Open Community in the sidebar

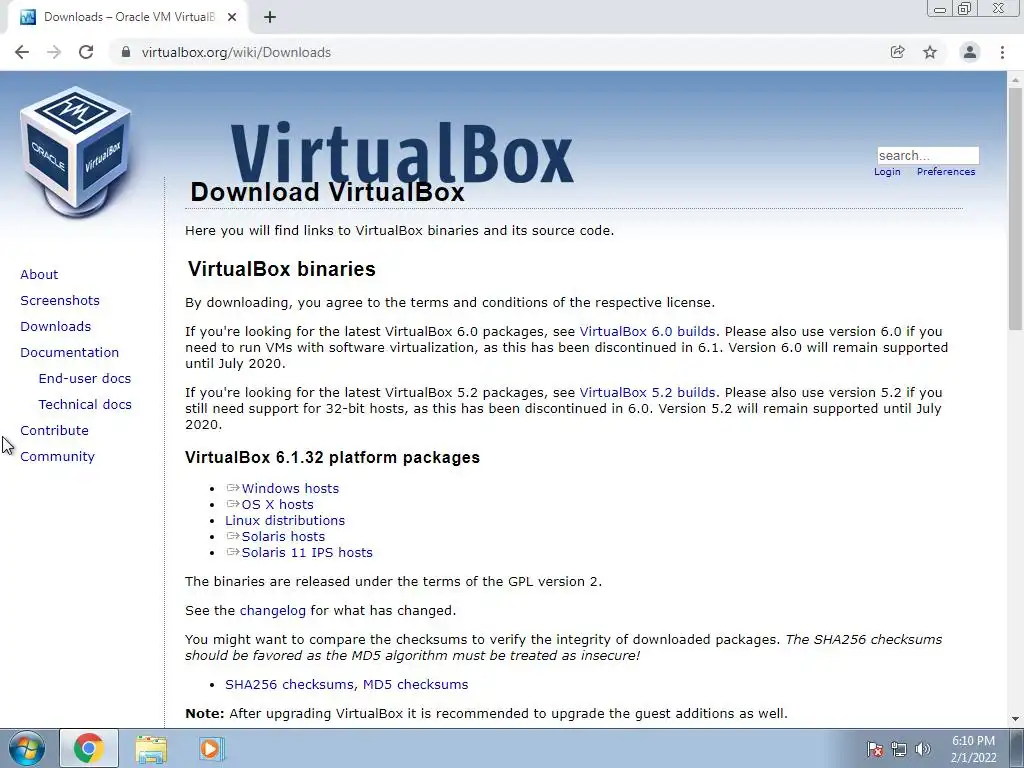coord(57,457)
